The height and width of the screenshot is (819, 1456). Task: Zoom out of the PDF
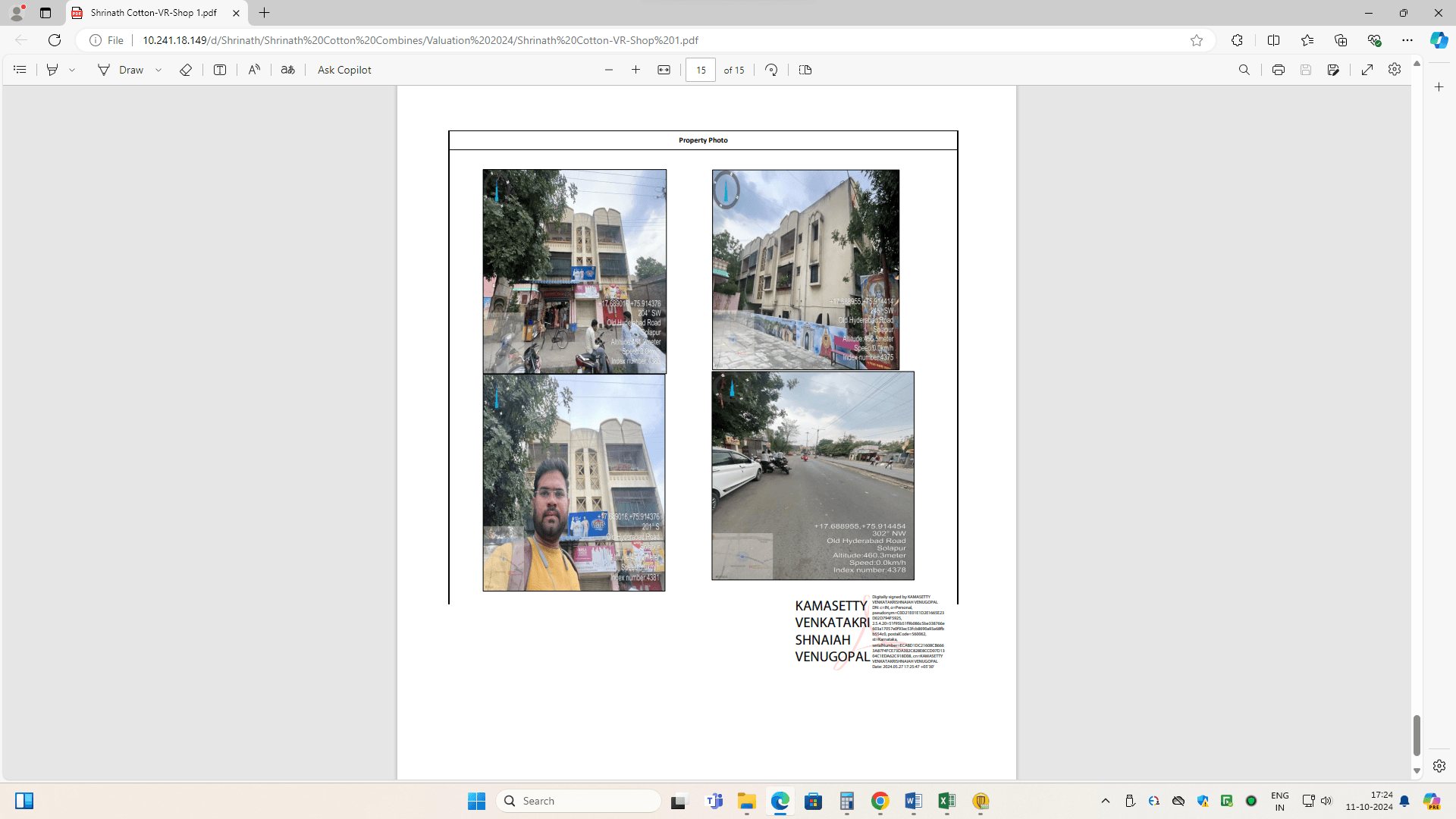click(609, 70)
